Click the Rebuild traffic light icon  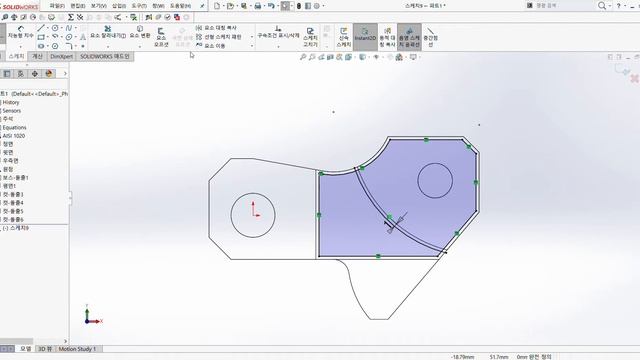click(299, 6)
